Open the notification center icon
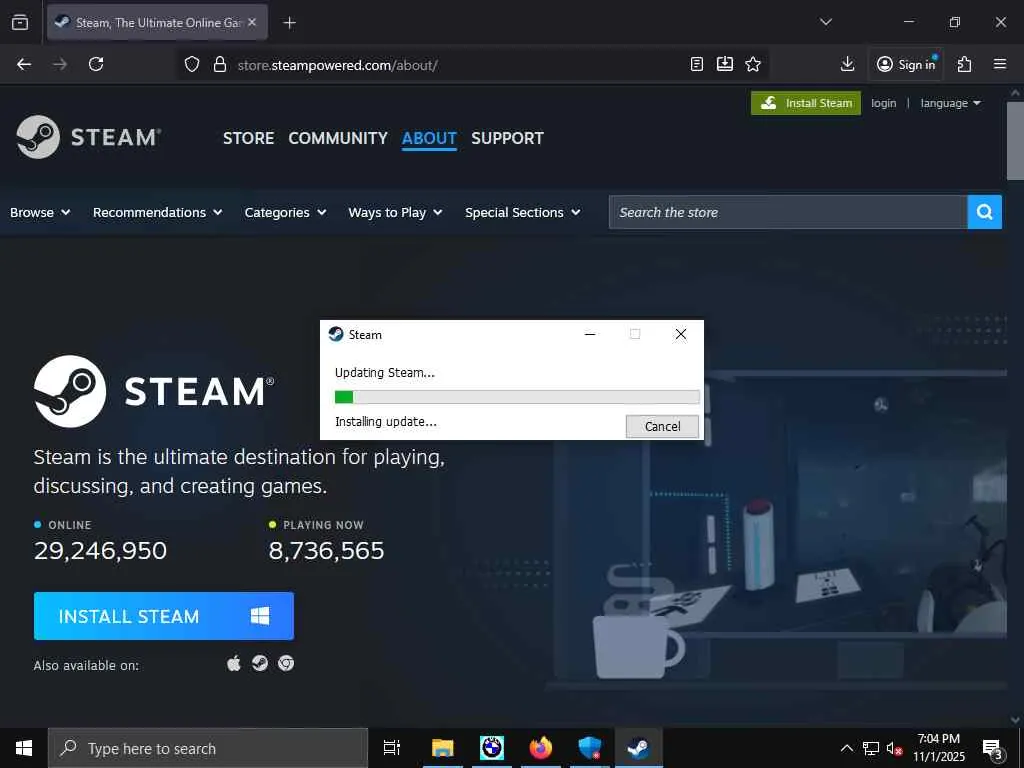The height and width of the screenshot is (768, 1024). (991, 748)
